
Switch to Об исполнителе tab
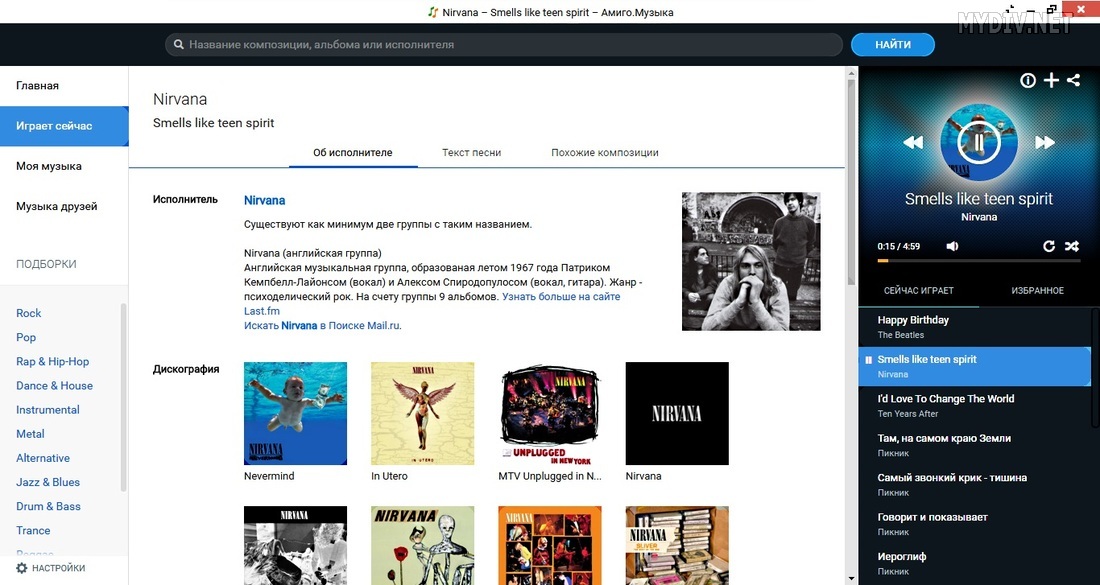tap(353, 152)
